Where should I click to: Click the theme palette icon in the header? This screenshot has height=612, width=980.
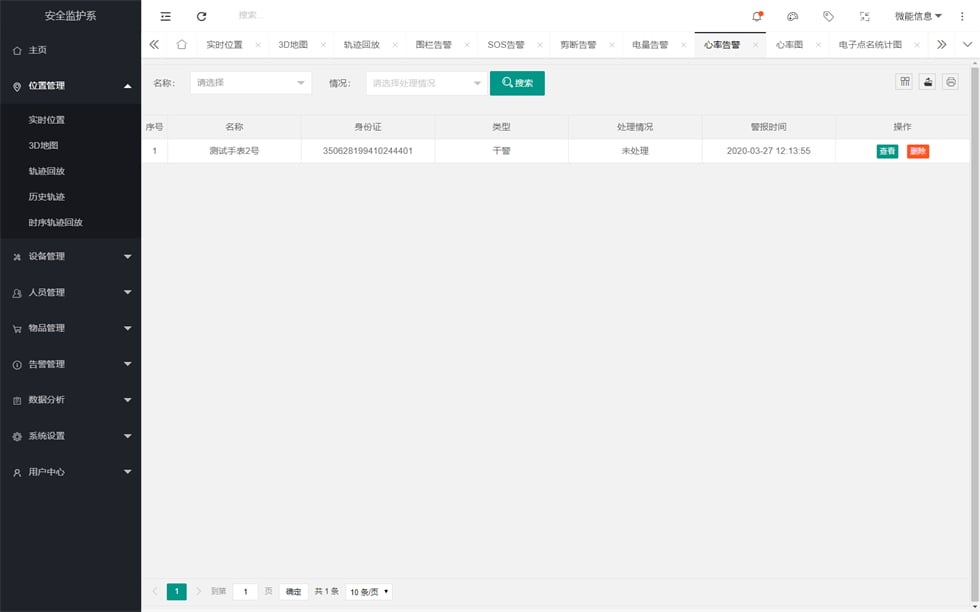click(x=793, y=16)
